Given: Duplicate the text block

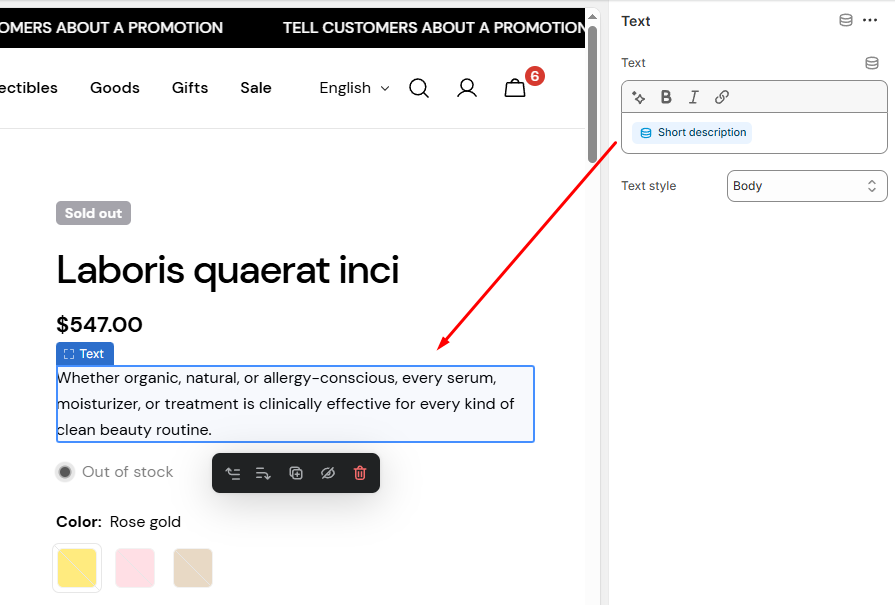Looking at the screenshot, I should [x=296, y=473].
